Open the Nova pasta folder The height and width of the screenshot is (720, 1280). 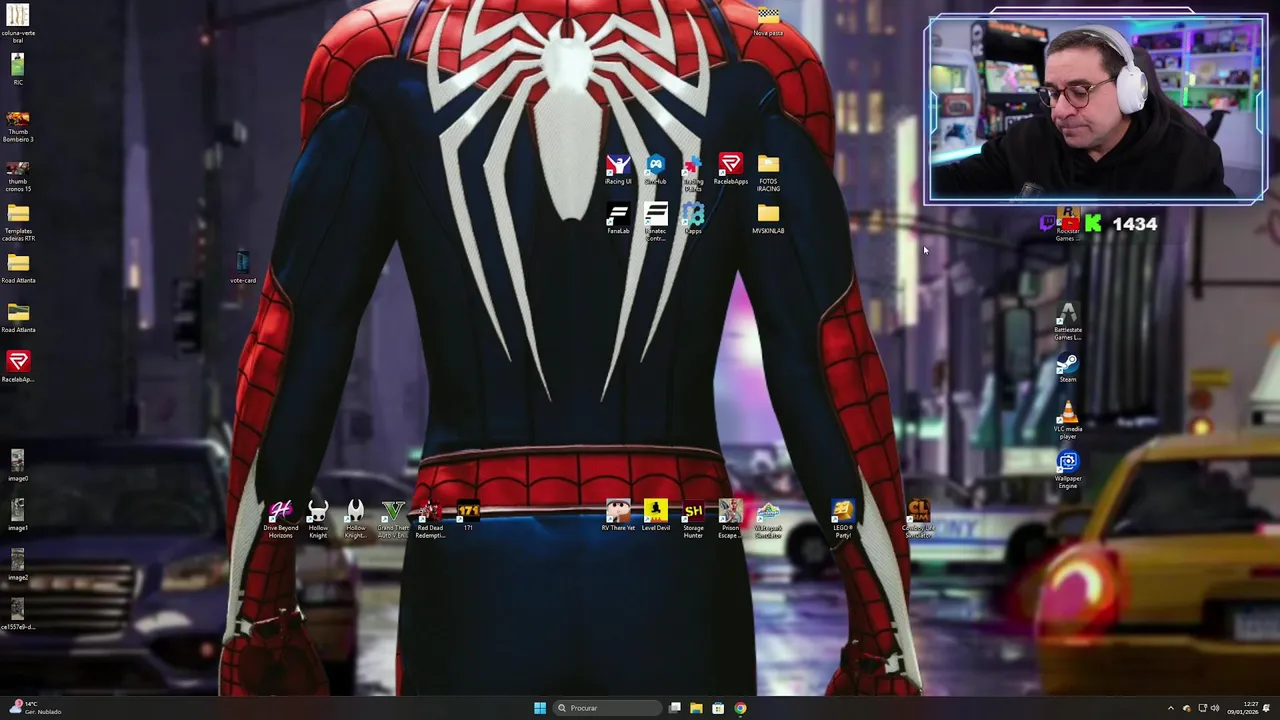768,22
